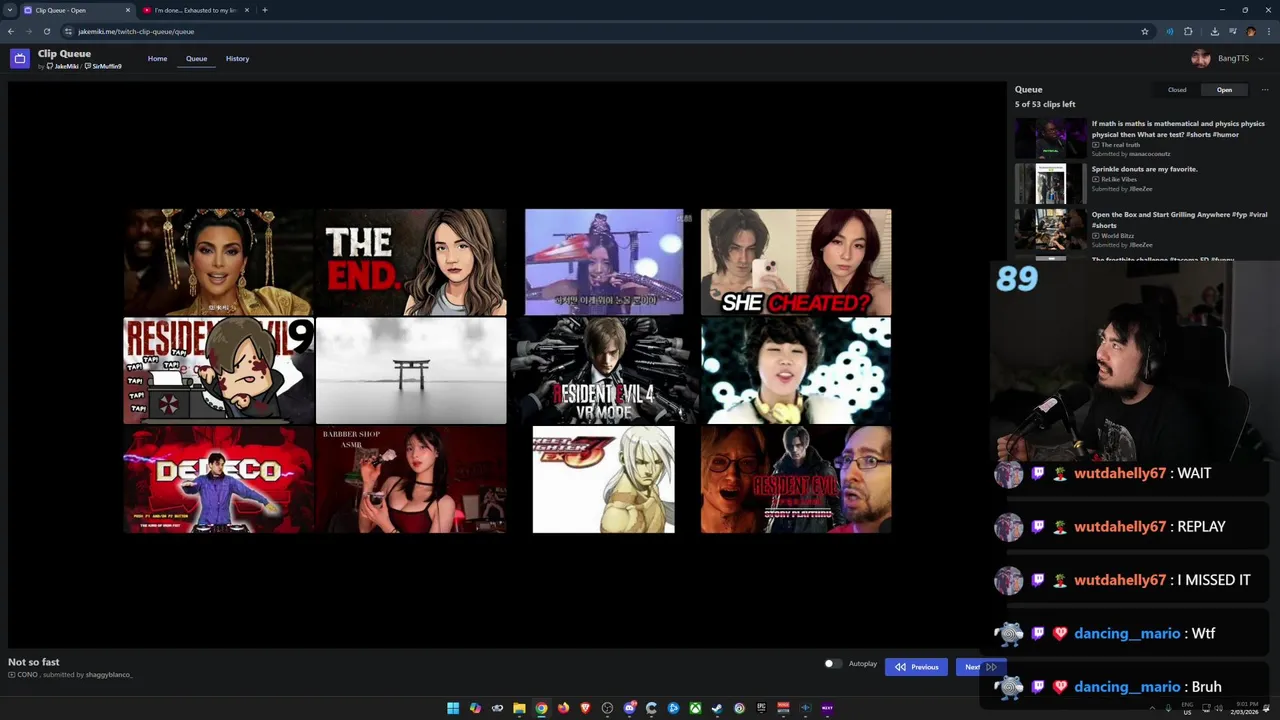Go to the Home nav tab
This screenshot has width=1280, height=720.
click(x=158, y=58)
